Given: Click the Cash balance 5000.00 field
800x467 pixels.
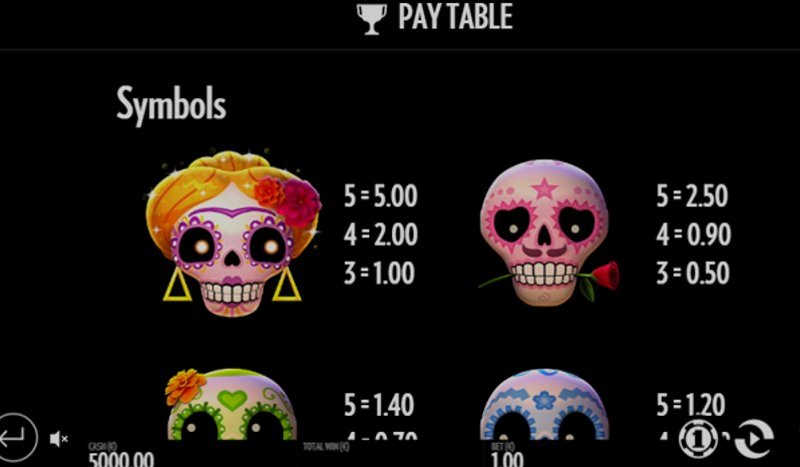Looking at the screenshot, I should coord(121,454).
